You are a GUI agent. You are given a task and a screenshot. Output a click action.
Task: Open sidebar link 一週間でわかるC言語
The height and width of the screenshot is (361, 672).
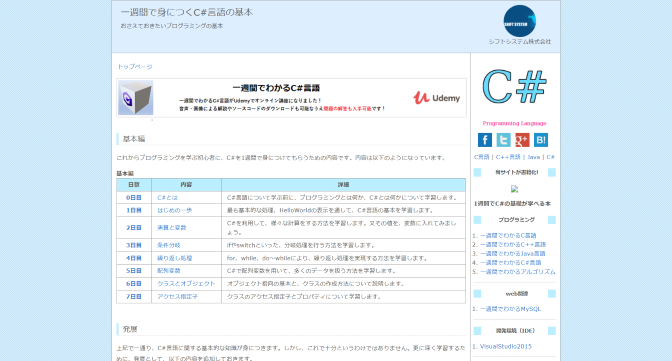[x=508, y=235]
